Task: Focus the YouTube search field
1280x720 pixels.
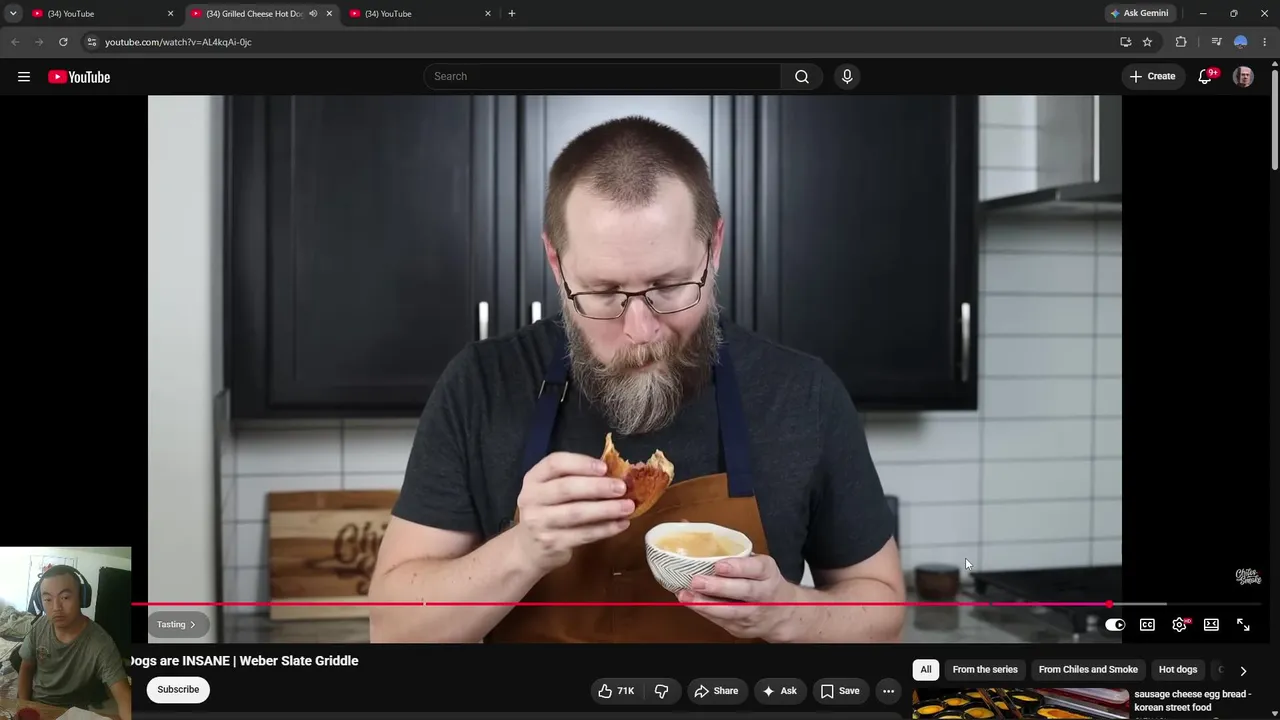Action: [x=603, y=77]
